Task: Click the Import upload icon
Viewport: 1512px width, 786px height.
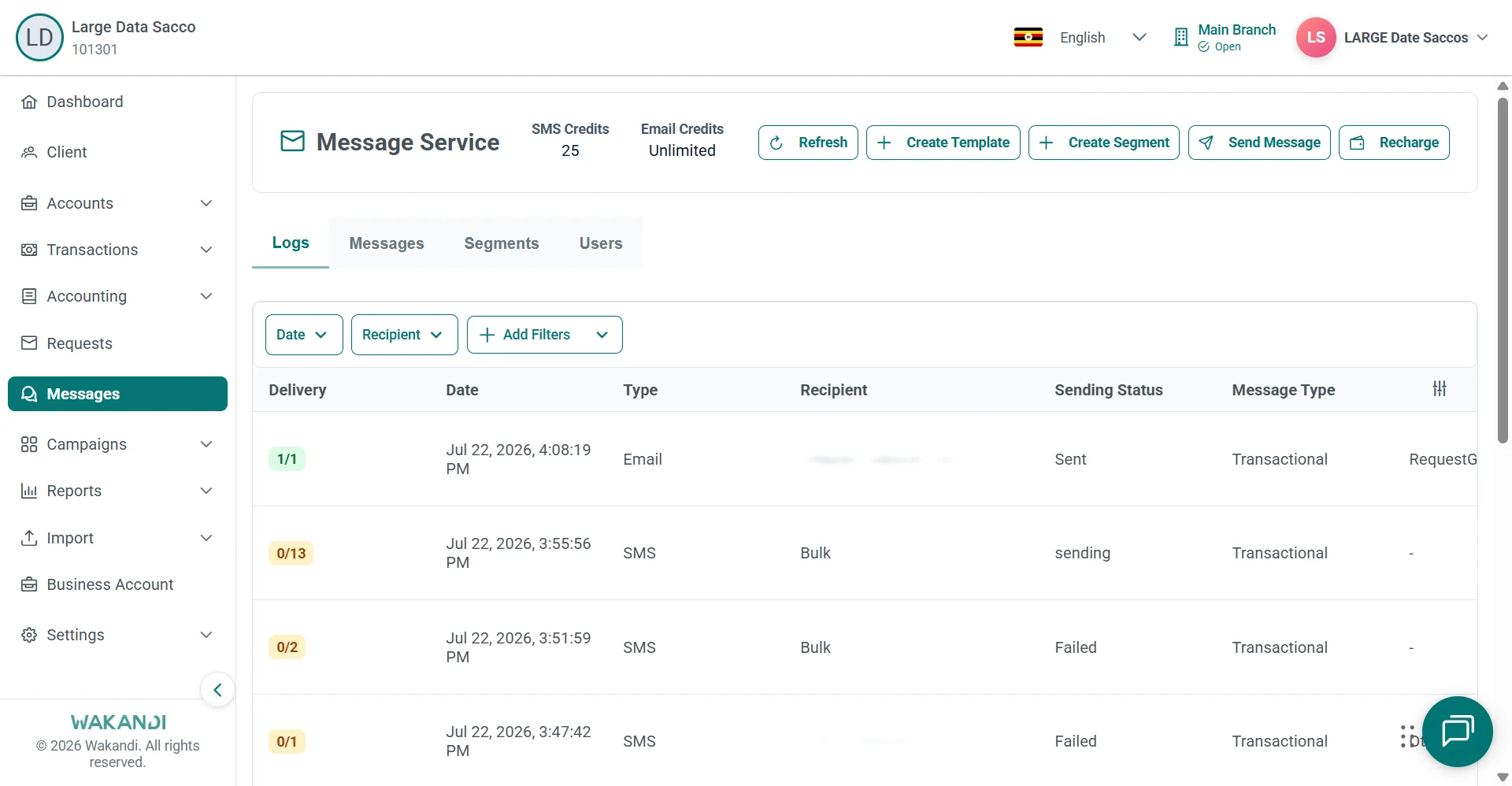Action: pyautogui.click(x=29, y=538)
